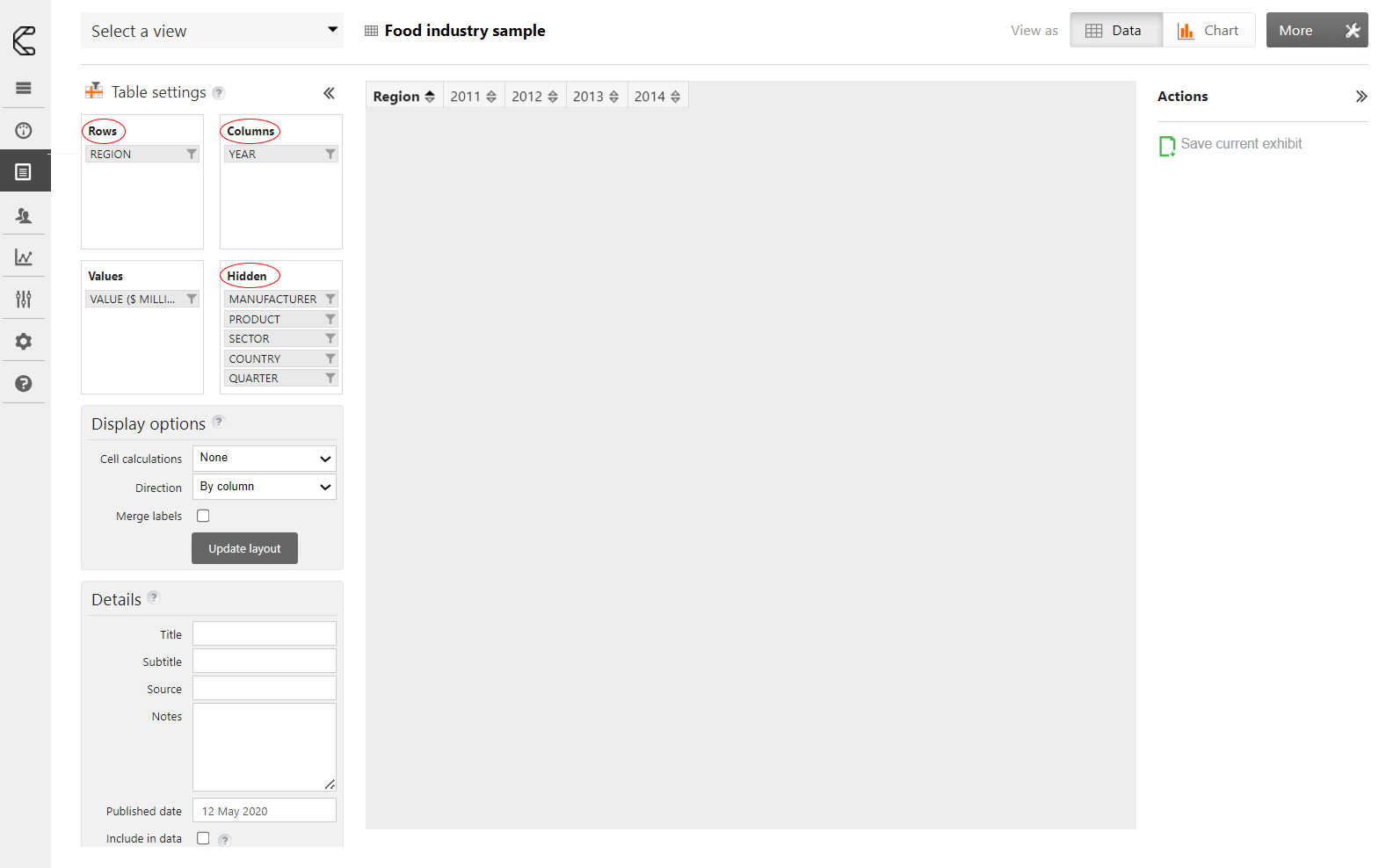This screenshot has width=1386, height=868.
Task: Open the dashboard gauge icon in sidebar
Action: (24, 131)
